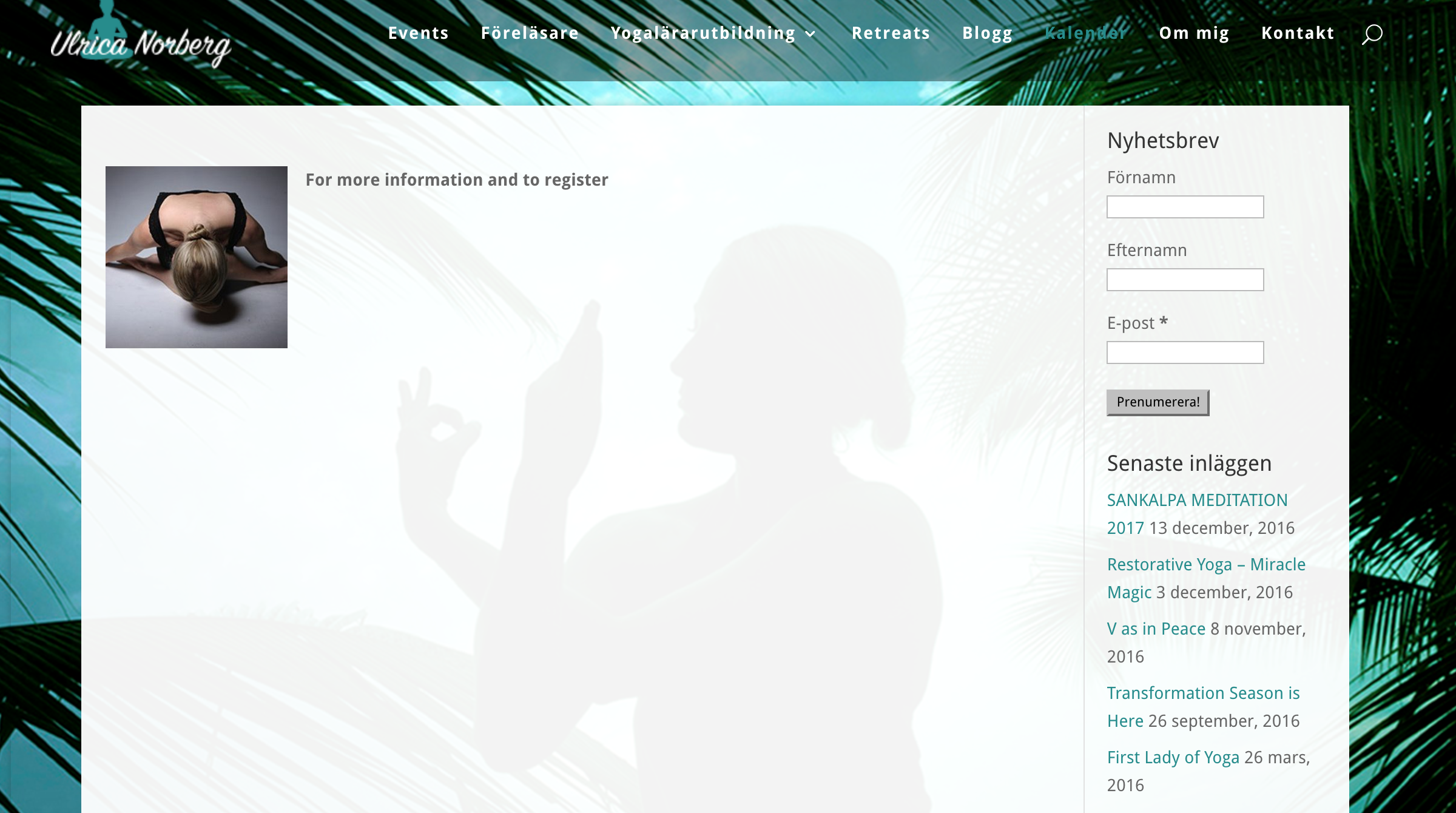Open SANKALPA MEDITATION 2017 post link
The width and height of the screenshot is (1456, 813).
(1196, 501)
